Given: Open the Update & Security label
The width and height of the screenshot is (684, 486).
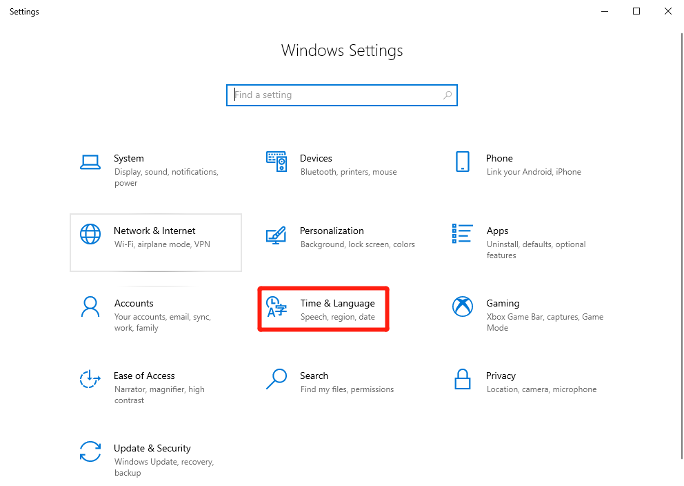Looking at the screenshot, I should (152, 448).
